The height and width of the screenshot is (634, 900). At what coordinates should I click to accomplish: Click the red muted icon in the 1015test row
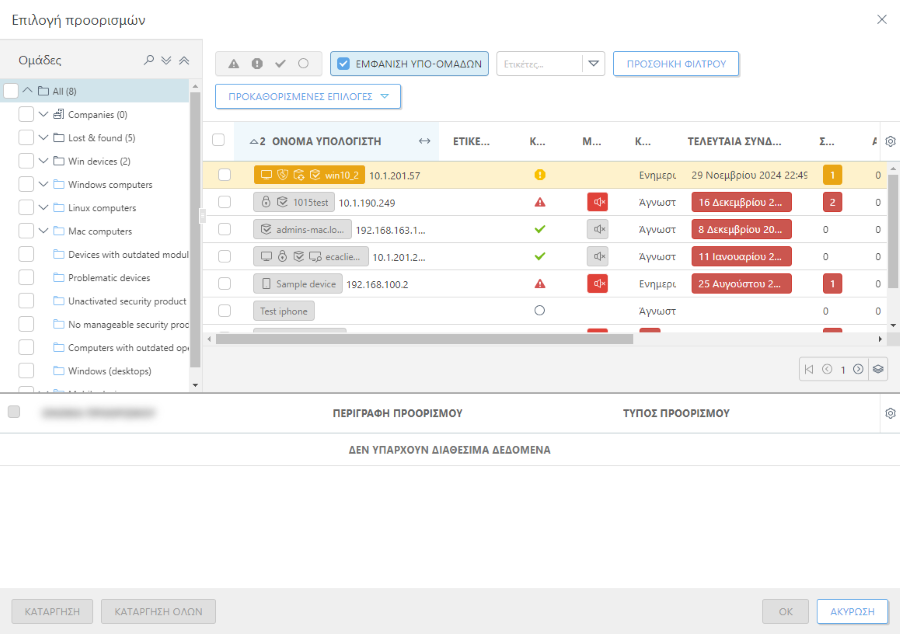pyautogui.click(x=597, y=202)
